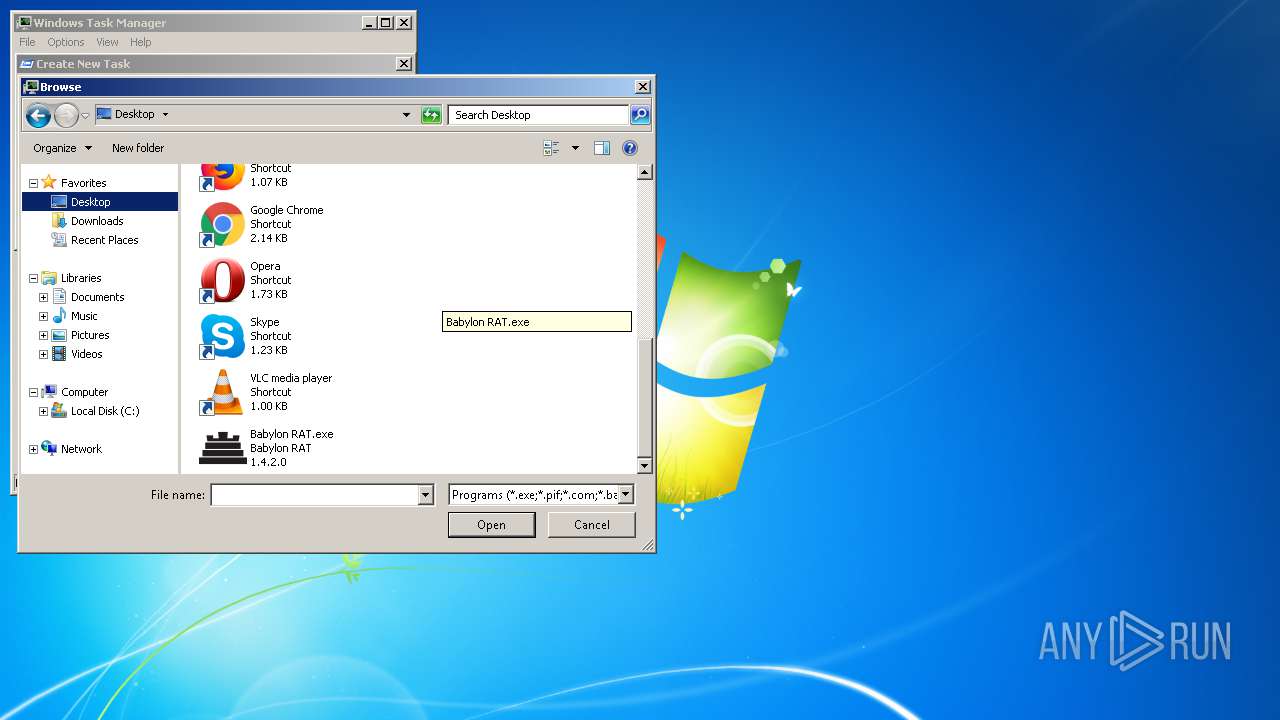Select the VLC media player cone icon
The image size is (1280, 720).
coord(222,392)
